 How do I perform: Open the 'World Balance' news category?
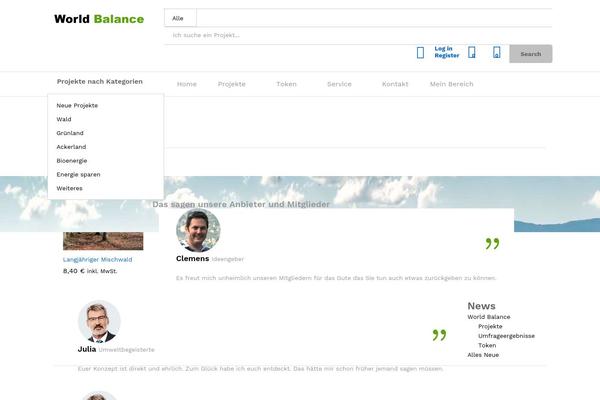(489, 317)
